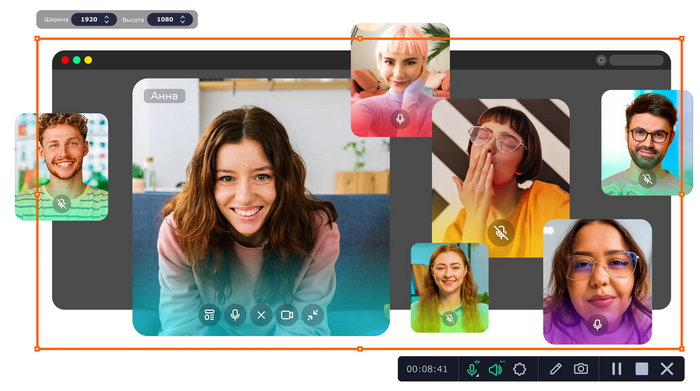
Task: Close the recording toolbar with X
Action: (667, 369)
